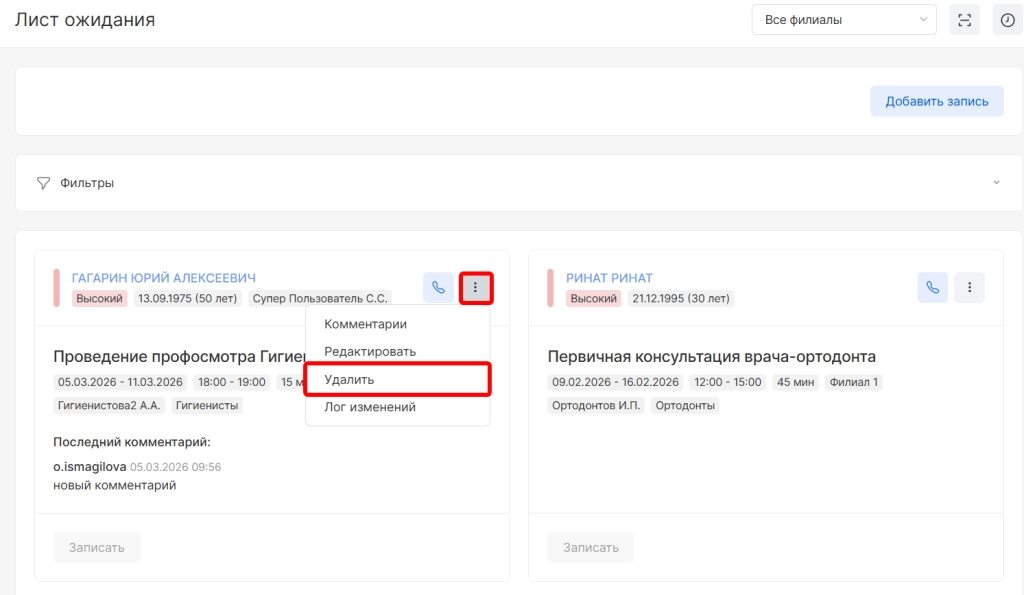Click the Первичная консультация врача-ортодонта title
This screenshot has width=1024, height=595.
point(711,357)
